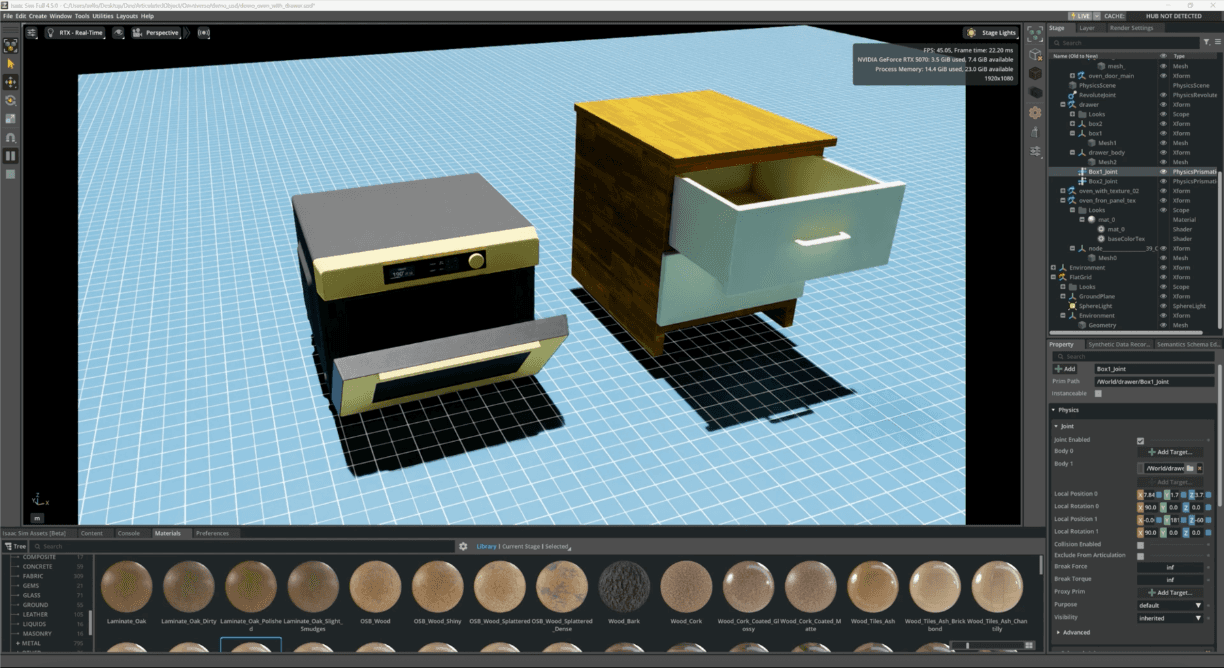Open the Purpose dropdown
The width and height of the screenshot is (1224, 668).
[1171, 605]
